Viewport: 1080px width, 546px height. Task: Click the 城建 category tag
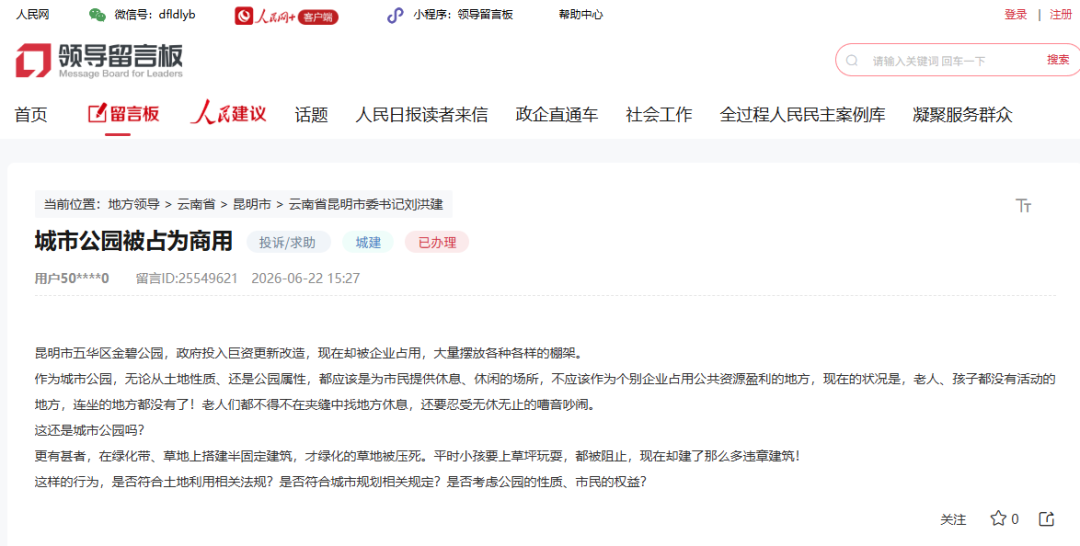(368, 242)
